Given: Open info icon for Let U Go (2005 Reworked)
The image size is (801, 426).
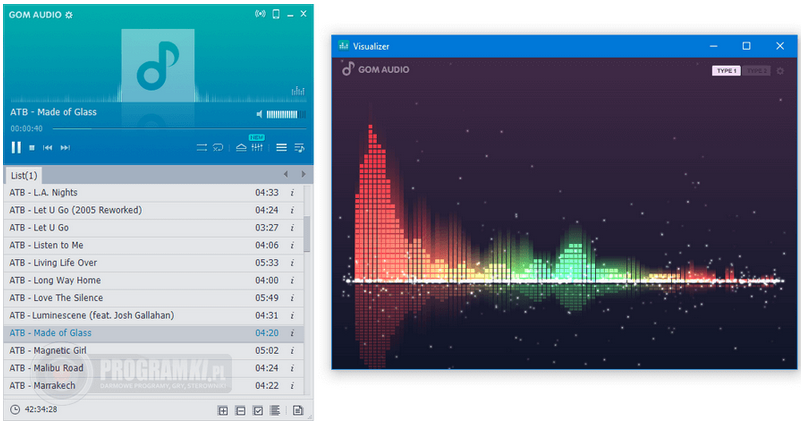Looking at the screenshot, I should click(292, 210).
